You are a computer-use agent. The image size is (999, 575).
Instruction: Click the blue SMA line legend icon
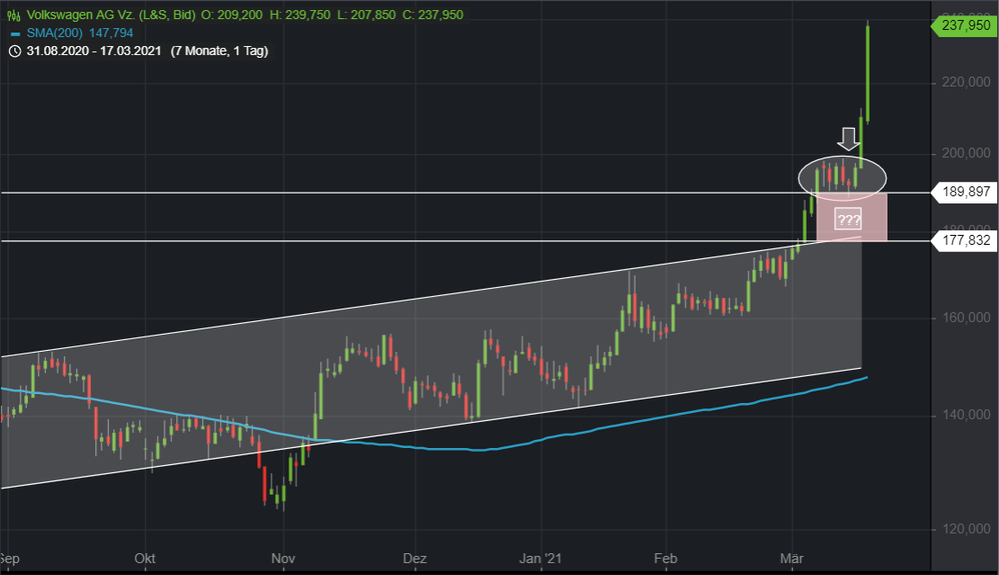click(15, 33)
